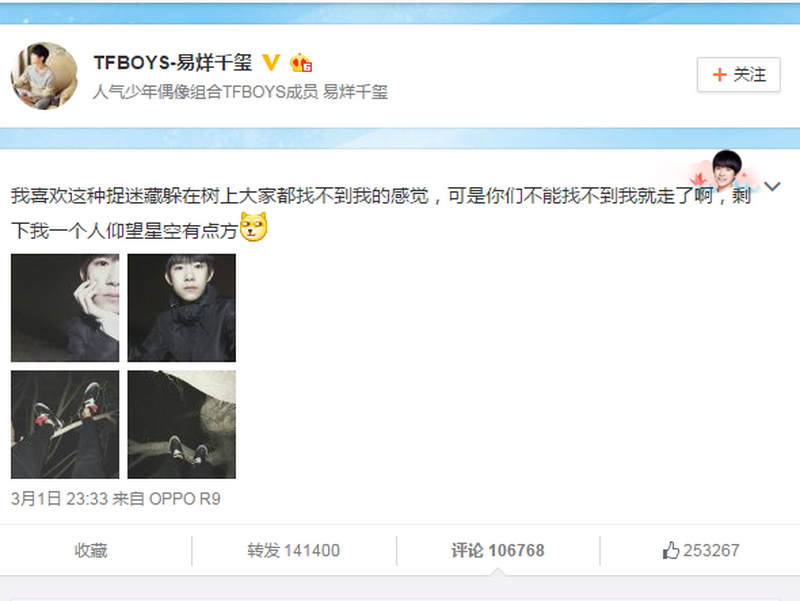This screenshot has height=601, width=800.
Task: Click the doge emoji in the post
Action: coord(254,227)
